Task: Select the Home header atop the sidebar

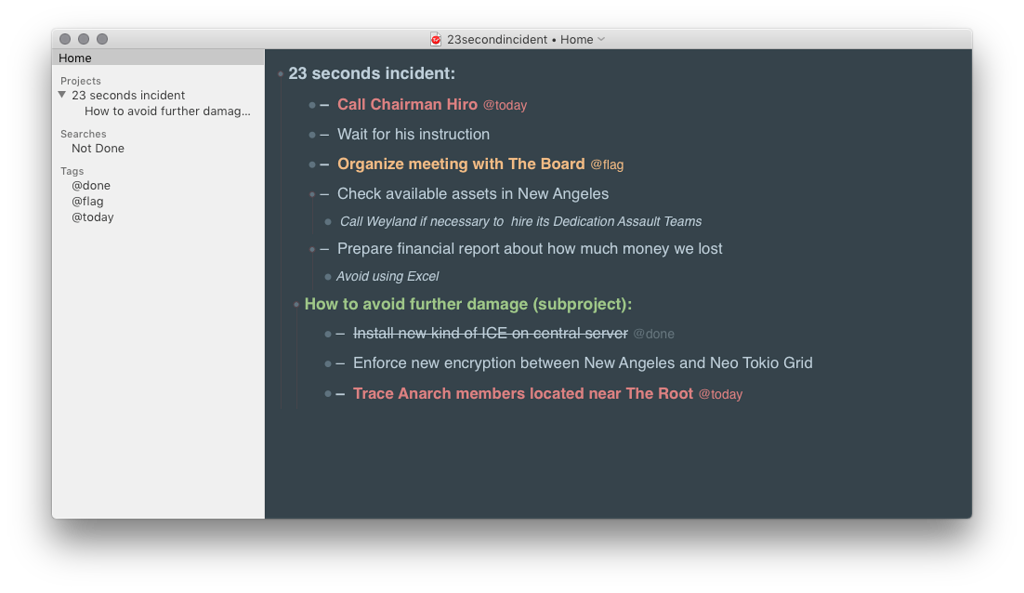Action: [x=75, y=58]
